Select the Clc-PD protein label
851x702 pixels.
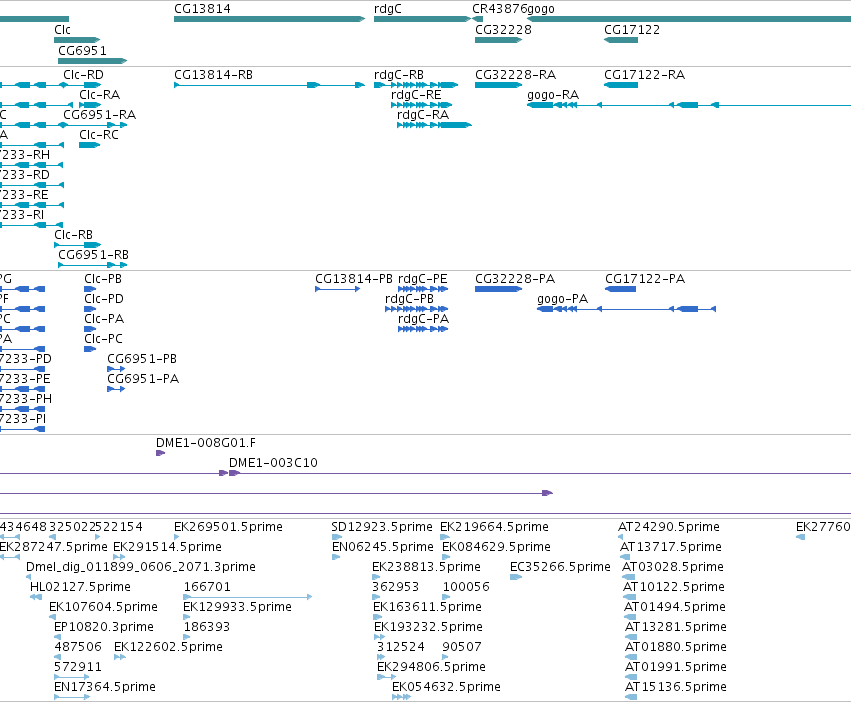click(104, 299)
